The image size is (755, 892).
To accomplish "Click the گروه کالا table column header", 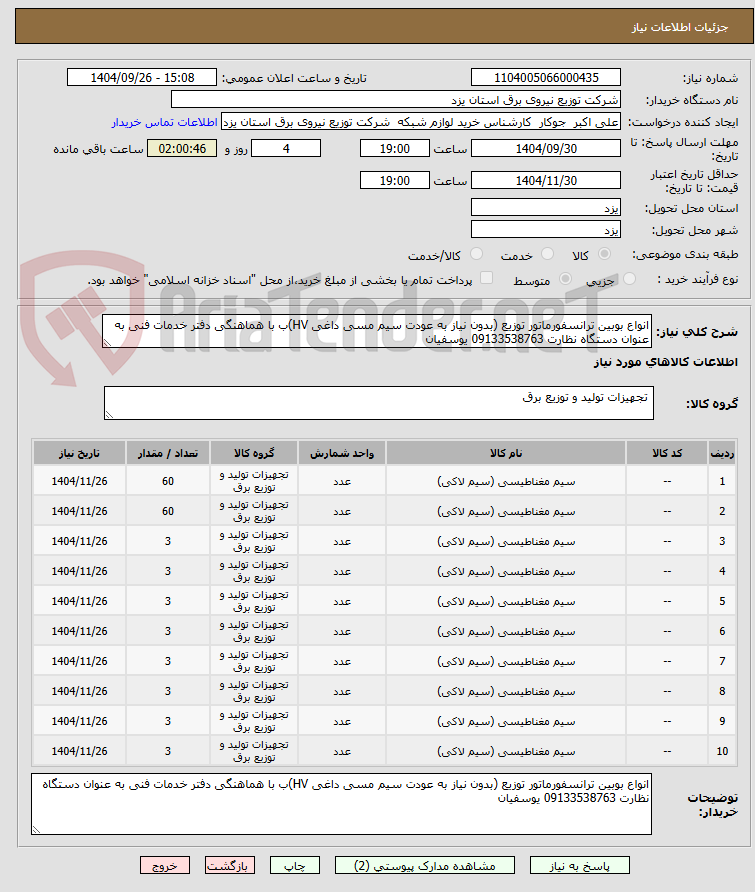I will pyautogui.click(x=254, y=453).
